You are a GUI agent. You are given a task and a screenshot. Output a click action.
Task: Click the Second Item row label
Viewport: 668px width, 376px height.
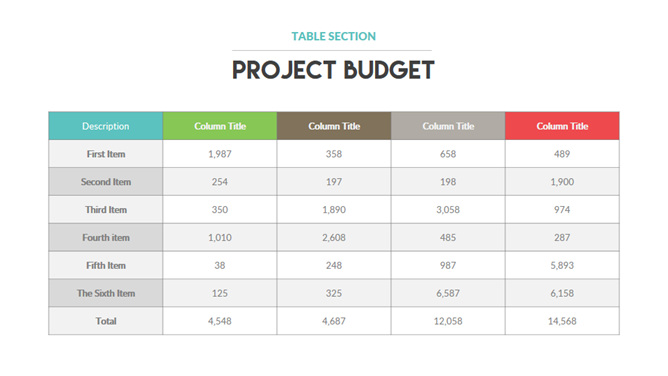coord(106,182)
